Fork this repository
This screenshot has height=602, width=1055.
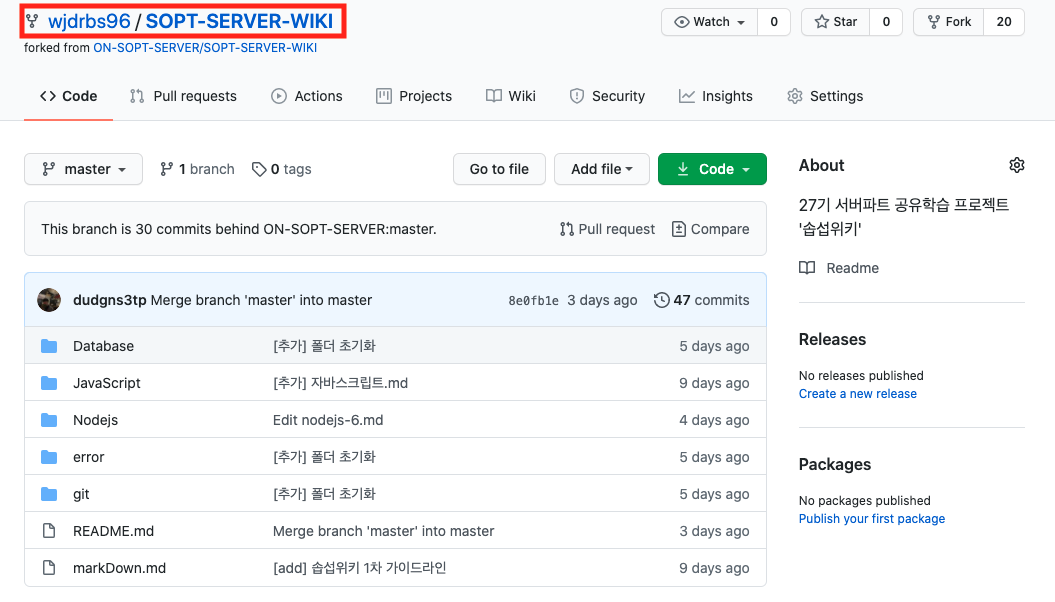pyautogui.click(x=949, y=22)
